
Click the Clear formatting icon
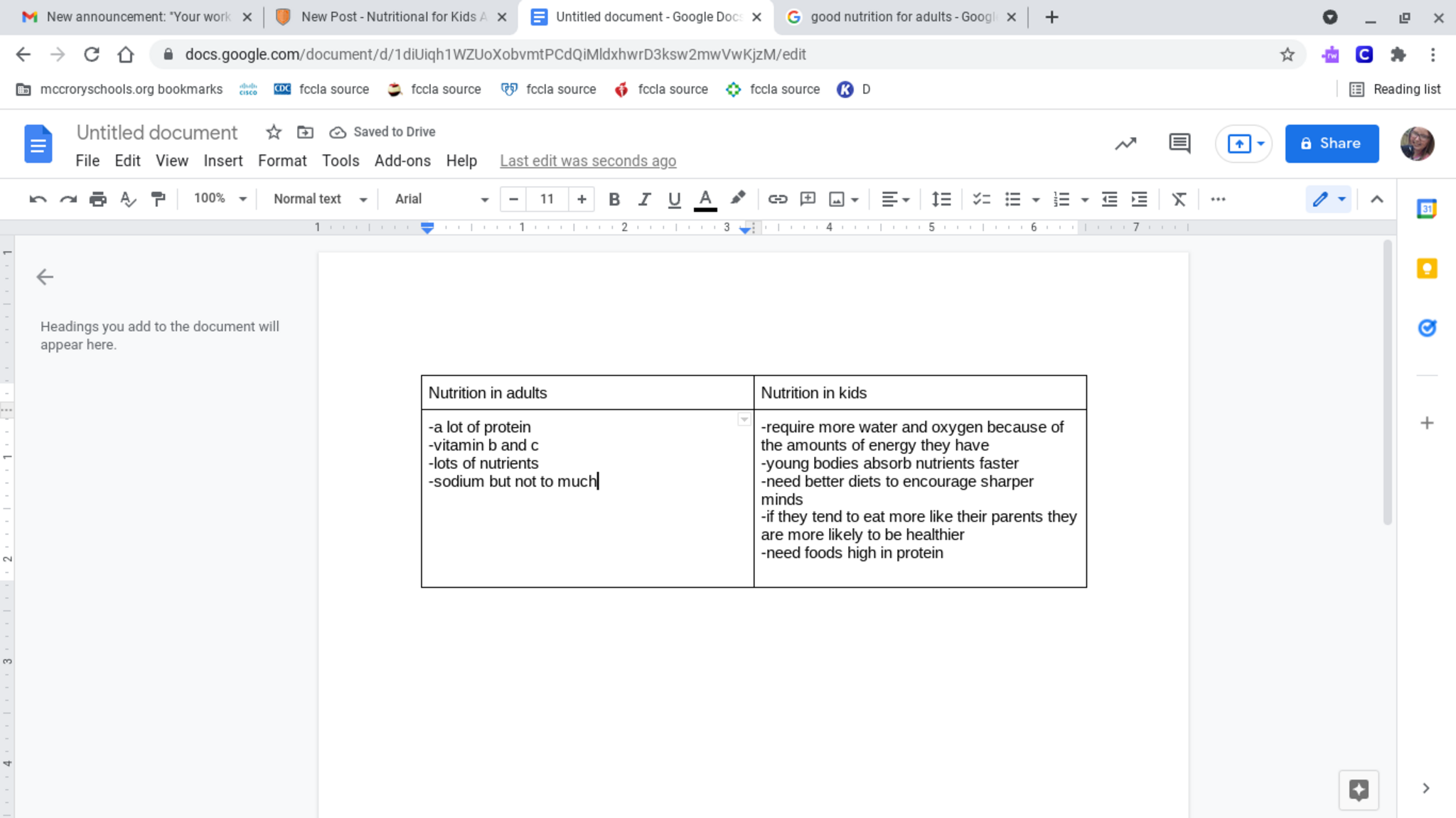tap(1179, 199)
